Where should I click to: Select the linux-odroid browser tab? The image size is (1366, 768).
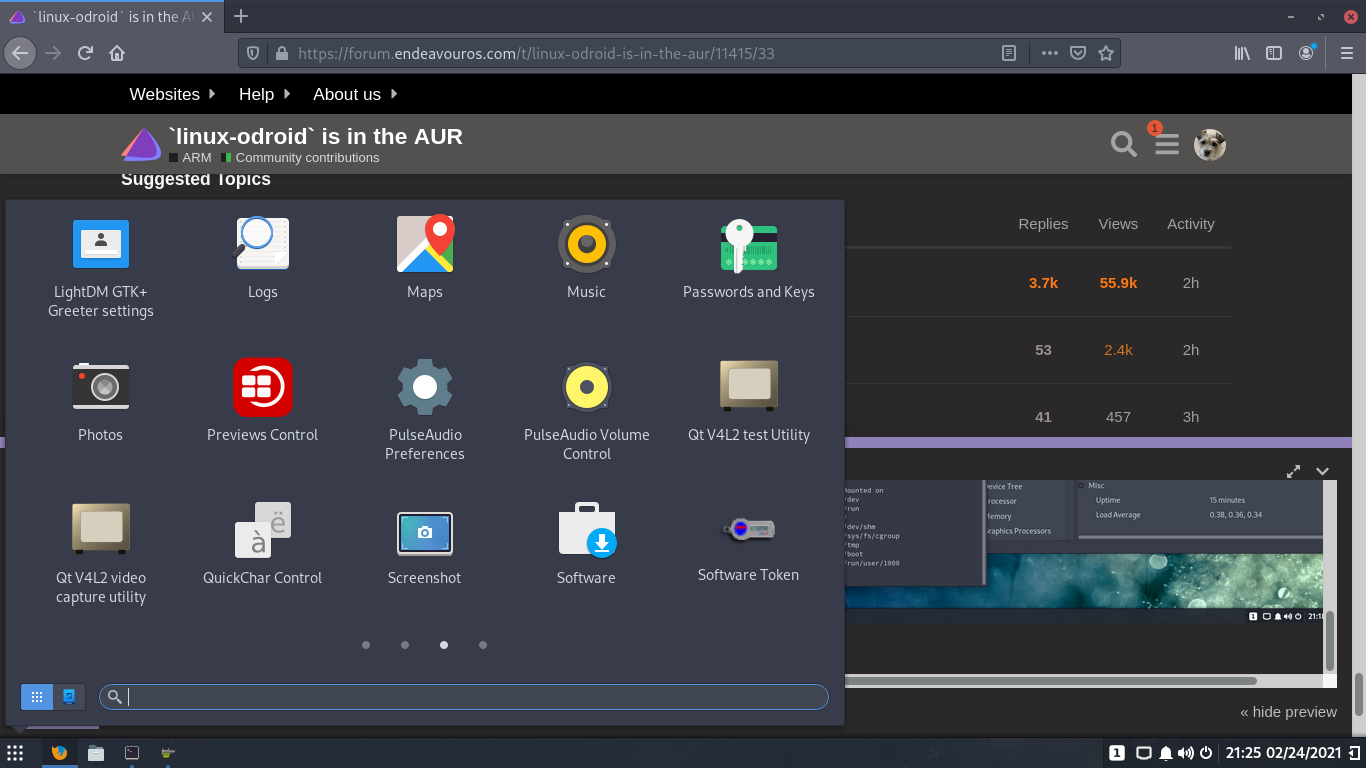coord(111,16)
